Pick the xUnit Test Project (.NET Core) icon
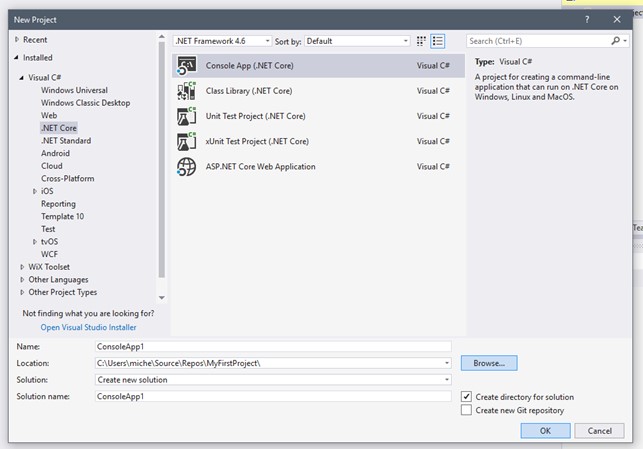This screenshot has width=643, height=449. [x=187, y=141]
